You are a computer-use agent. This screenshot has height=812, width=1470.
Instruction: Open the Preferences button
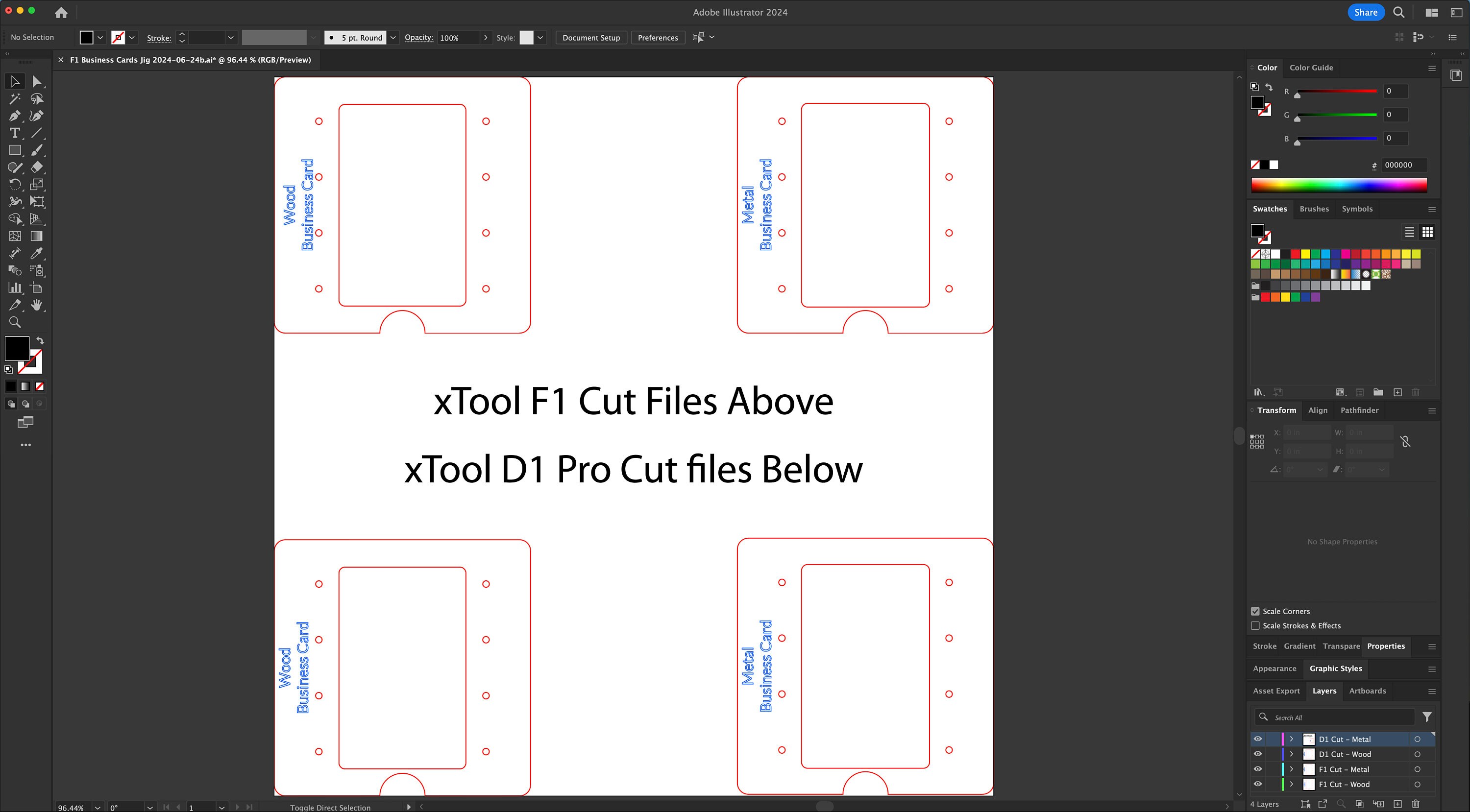[x=658, y=38]
